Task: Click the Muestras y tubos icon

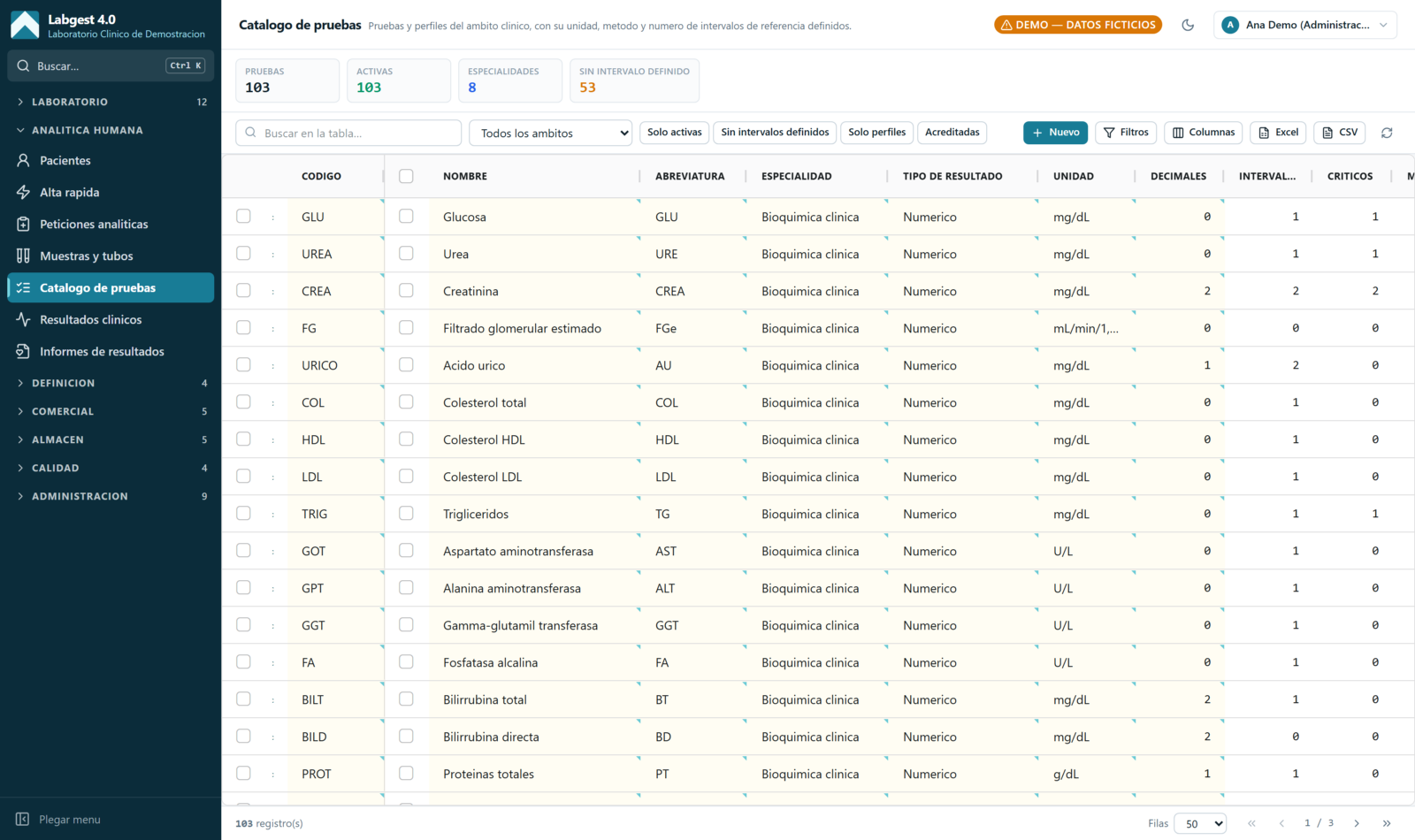Action: tap(23, 256)
